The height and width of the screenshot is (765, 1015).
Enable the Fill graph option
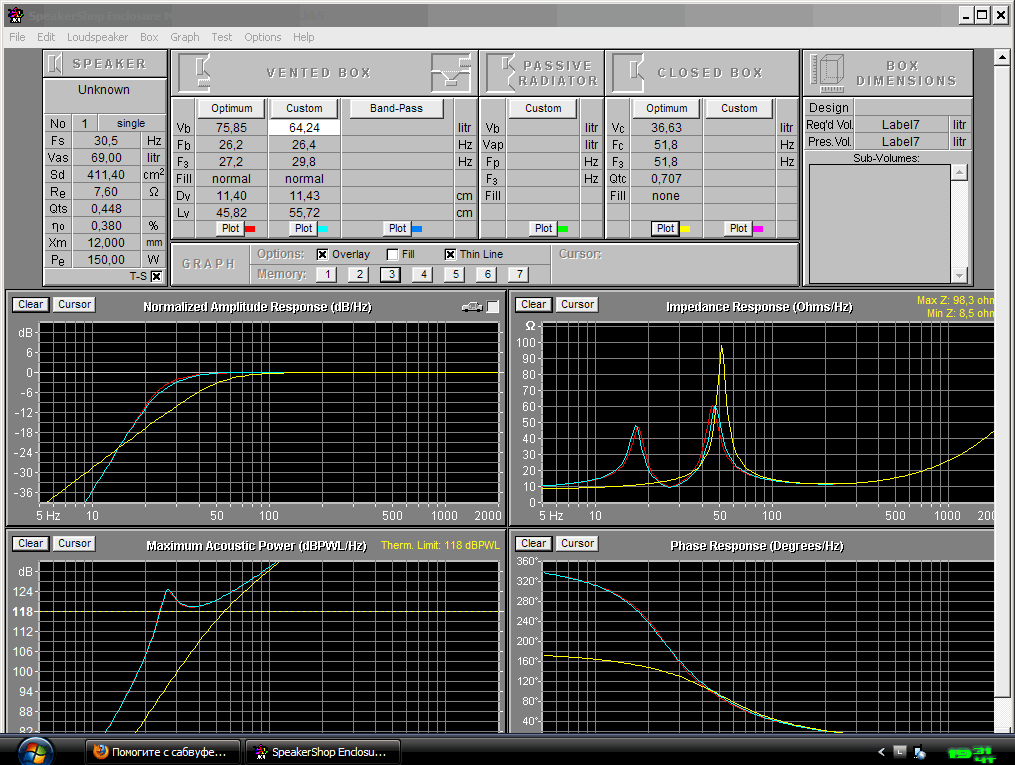393,255
